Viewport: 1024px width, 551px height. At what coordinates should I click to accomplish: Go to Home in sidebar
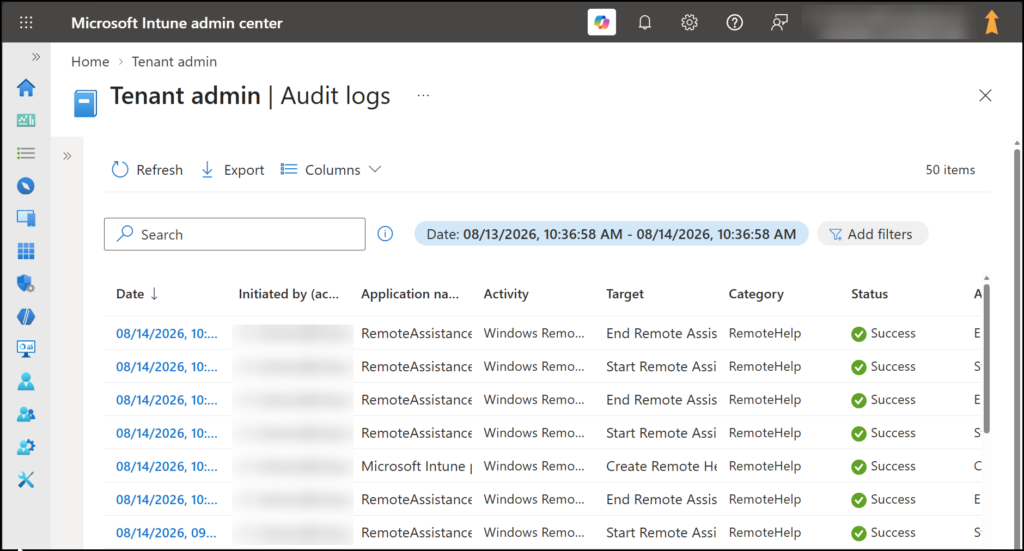coord(26,87)
